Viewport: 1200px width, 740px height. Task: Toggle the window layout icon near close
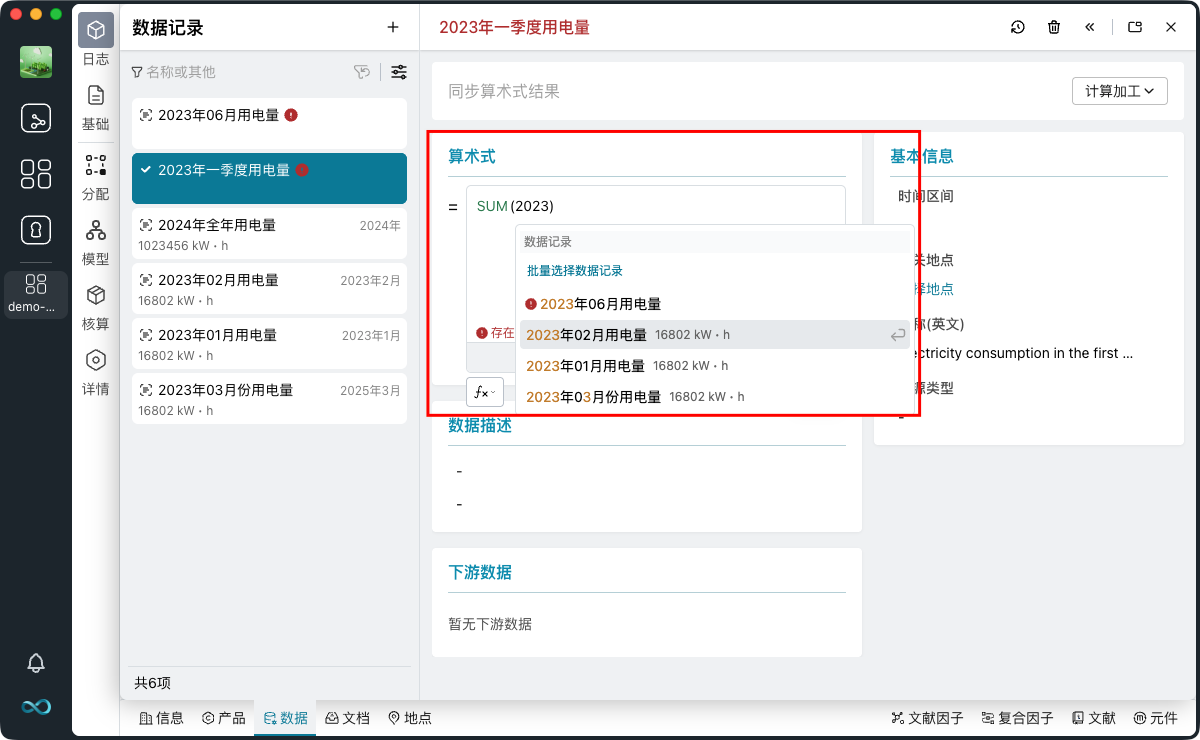pyautogui.click(x=1135, y=28)
